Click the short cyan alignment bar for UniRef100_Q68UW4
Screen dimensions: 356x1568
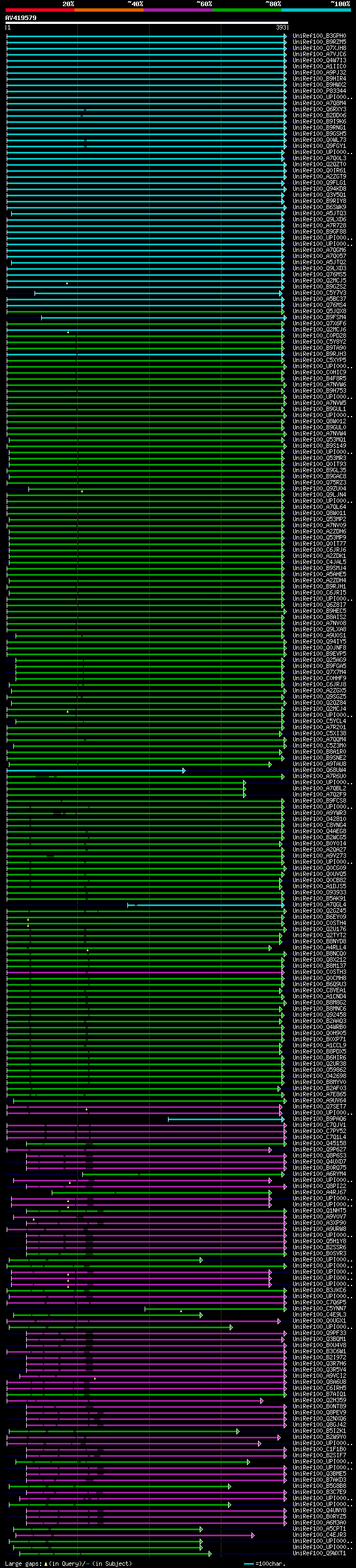click(96, 770)
